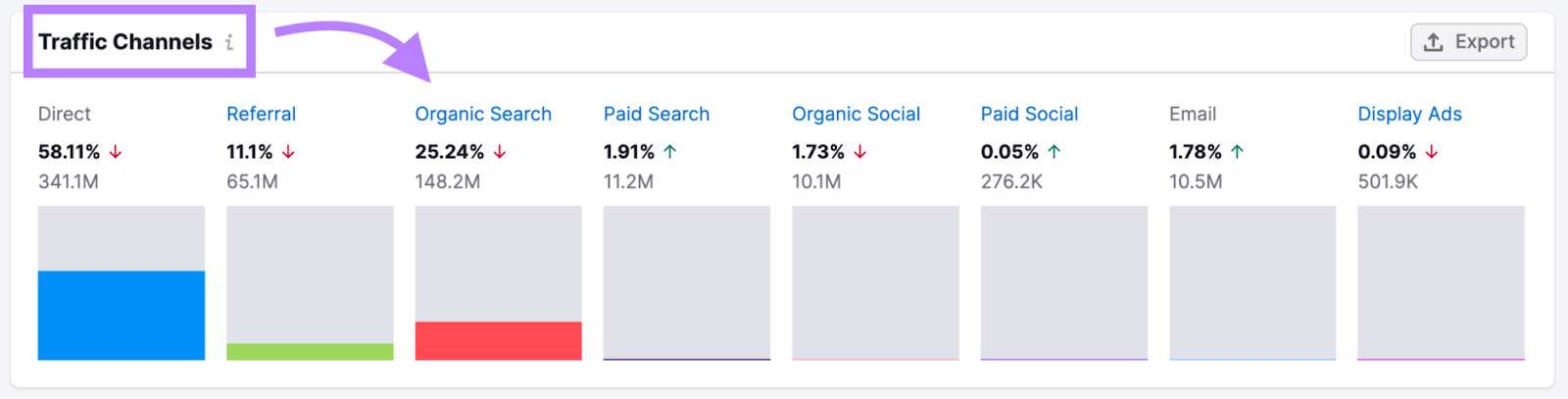Viewport: 1568px width, 399px height.
Task: Open the Paid Search channel link
Action: [x=657, y=114]
